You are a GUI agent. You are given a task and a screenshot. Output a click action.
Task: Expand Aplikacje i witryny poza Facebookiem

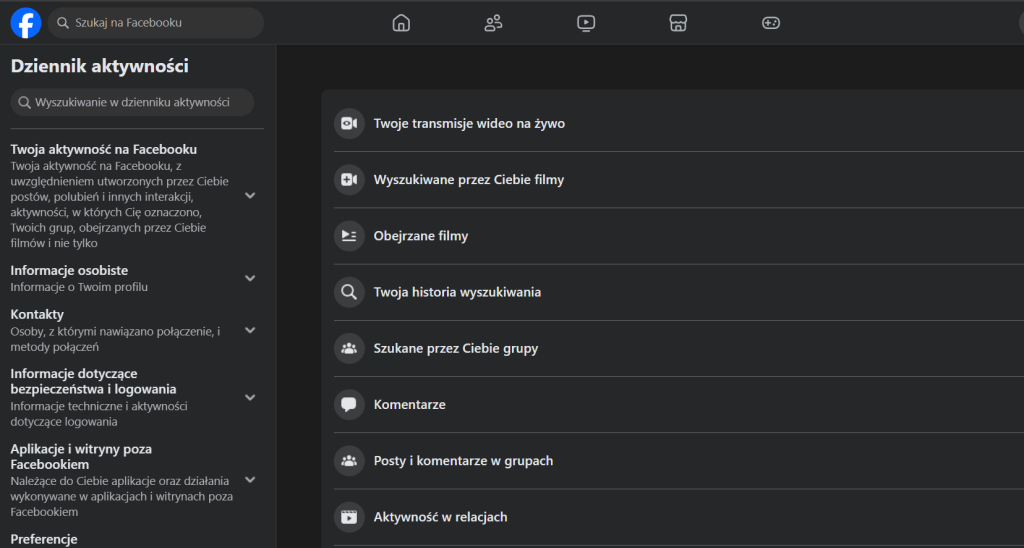tap(250, 480)
